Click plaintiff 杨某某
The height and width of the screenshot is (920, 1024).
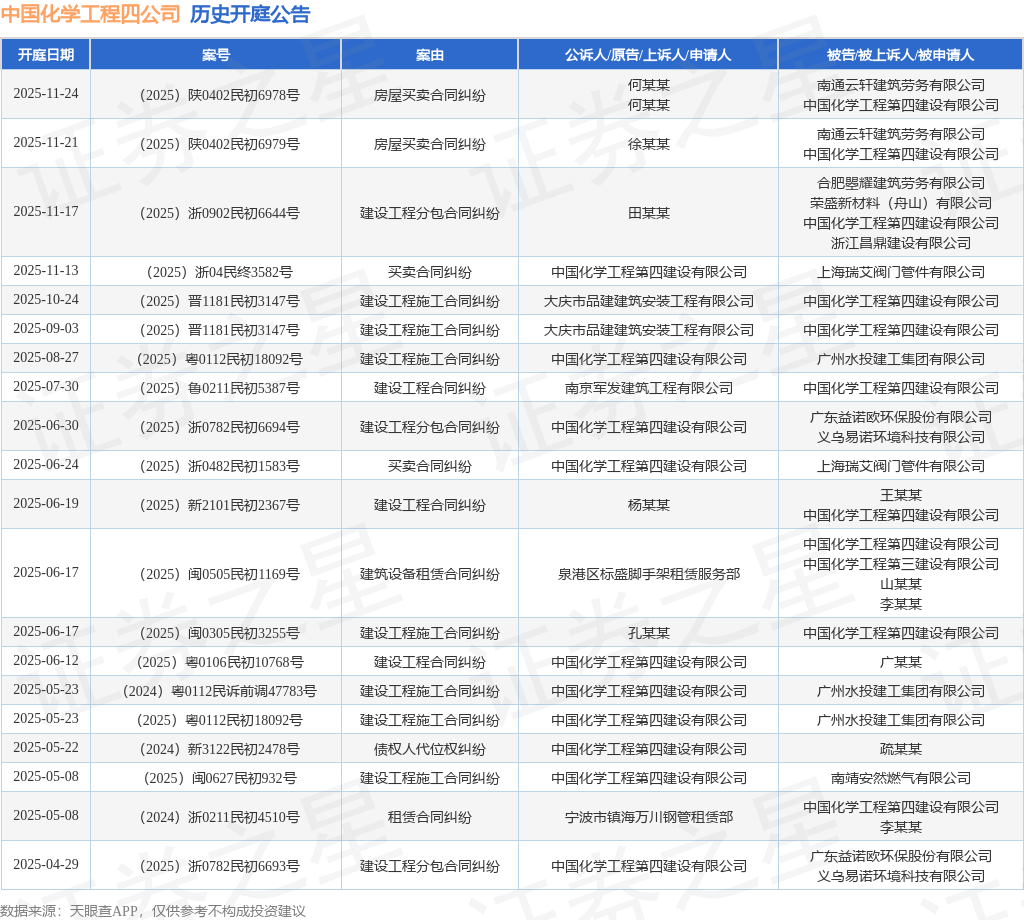(x=648, y=505)
